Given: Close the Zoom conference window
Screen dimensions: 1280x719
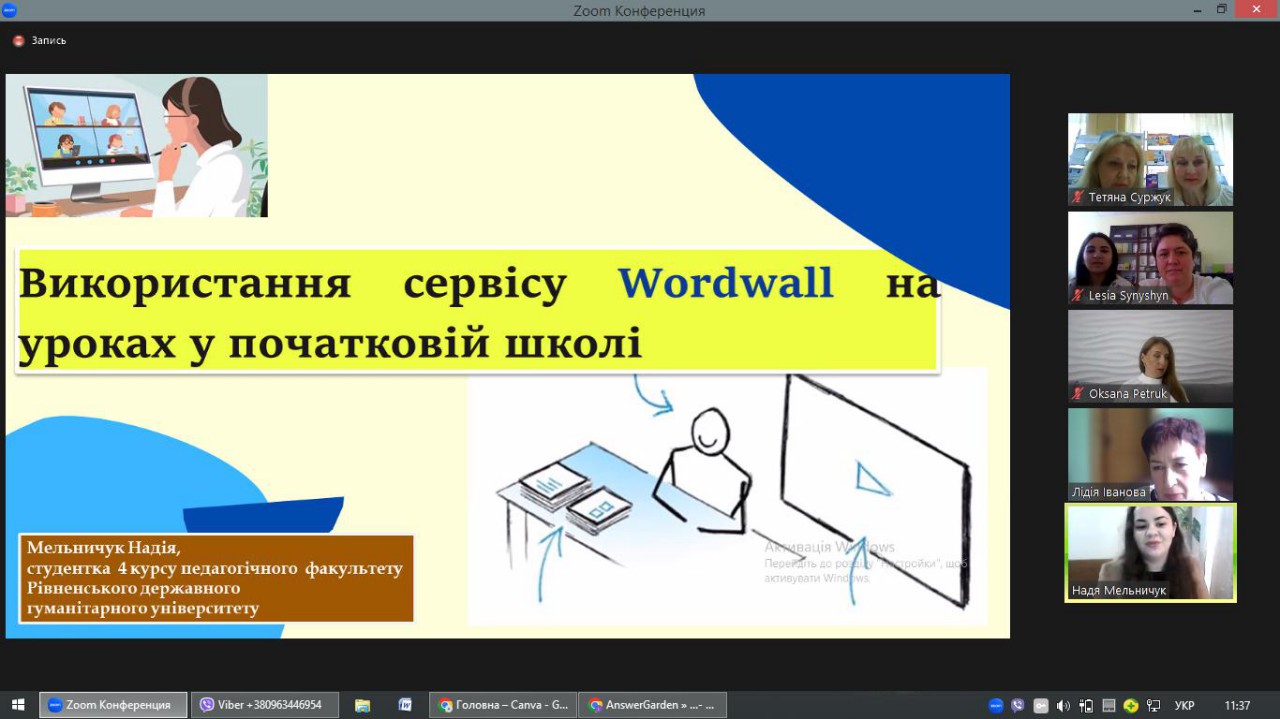Looking at the screenshot, I should point(1255,10).
